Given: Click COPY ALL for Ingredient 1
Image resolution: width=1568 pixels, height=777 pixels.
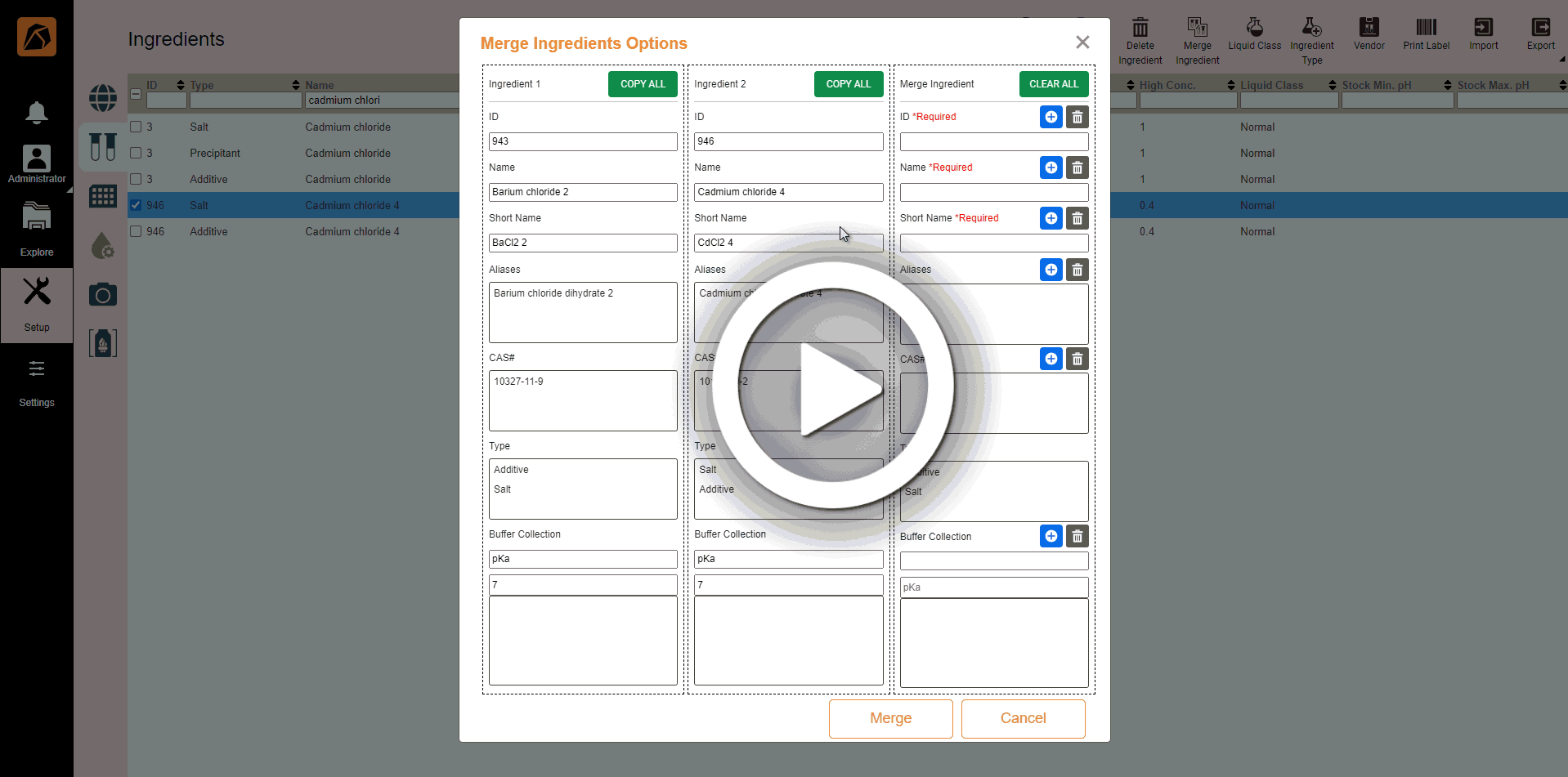Looking at the screenshot, I should click(642, 84).
